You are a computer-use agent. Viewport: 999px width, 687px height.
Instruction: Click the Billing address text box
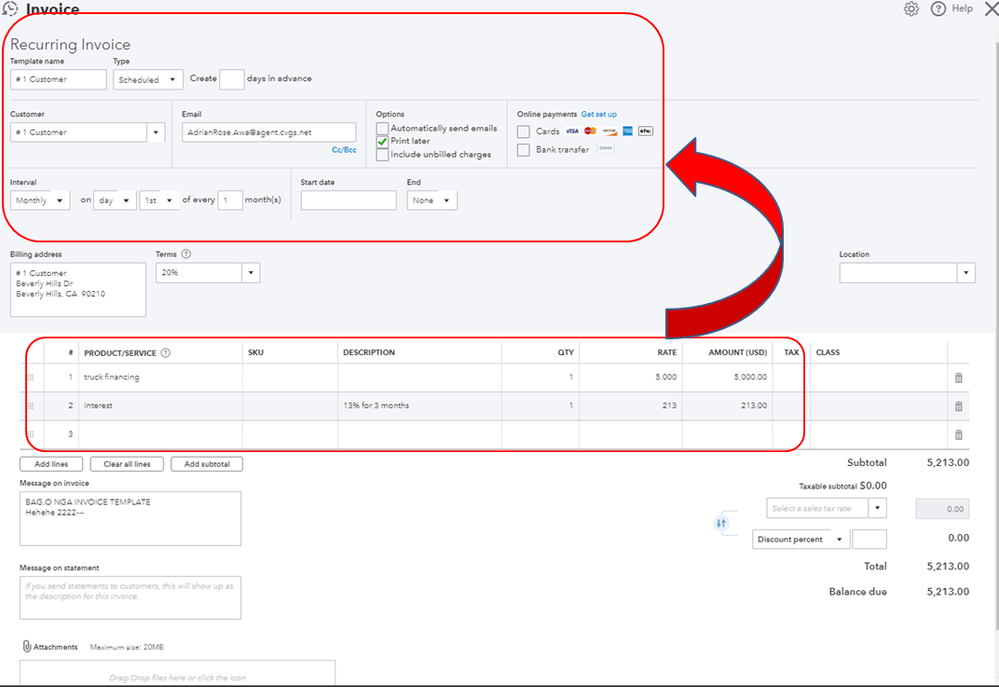point(78,290)
